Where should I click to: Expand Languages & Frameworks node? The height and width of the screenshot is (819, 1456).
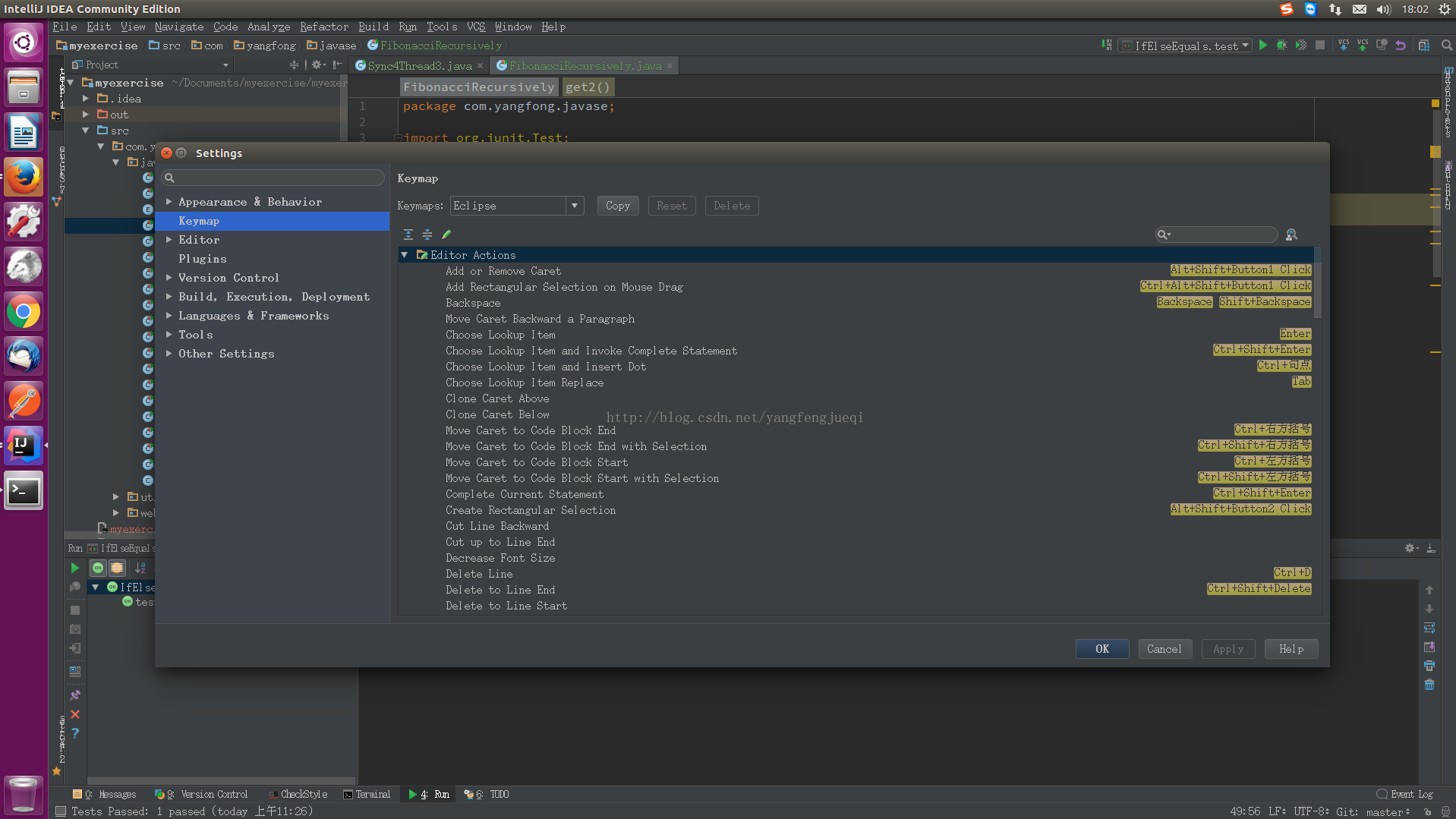click(169, 316)
